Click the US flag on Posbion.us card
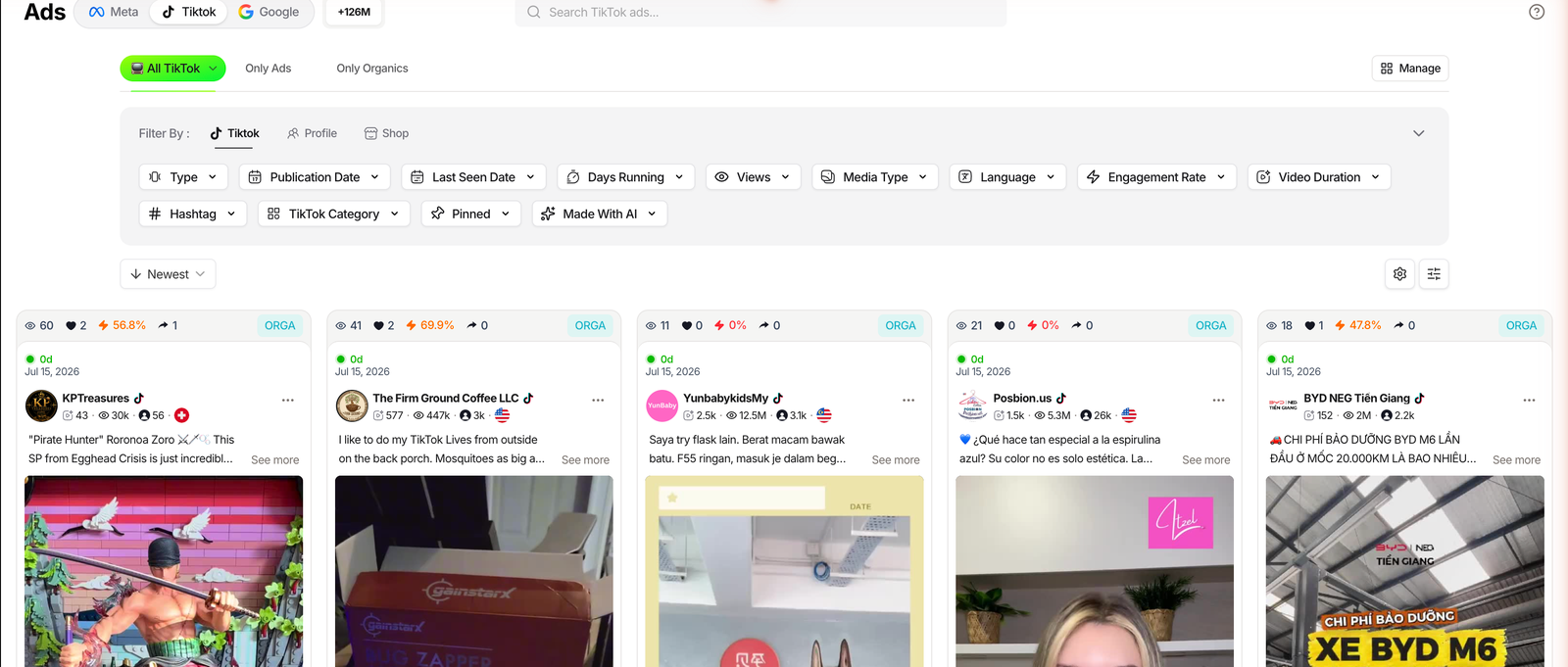The image size is (1568, 667). point(1129,415)
